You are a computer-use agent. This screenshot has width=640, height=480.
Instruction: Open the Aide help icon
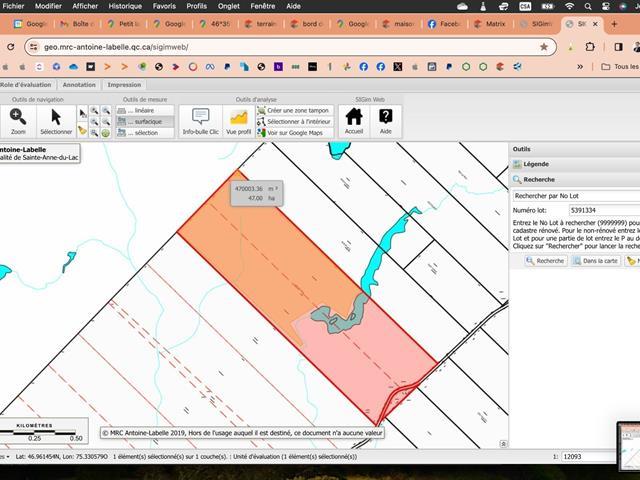386,121
